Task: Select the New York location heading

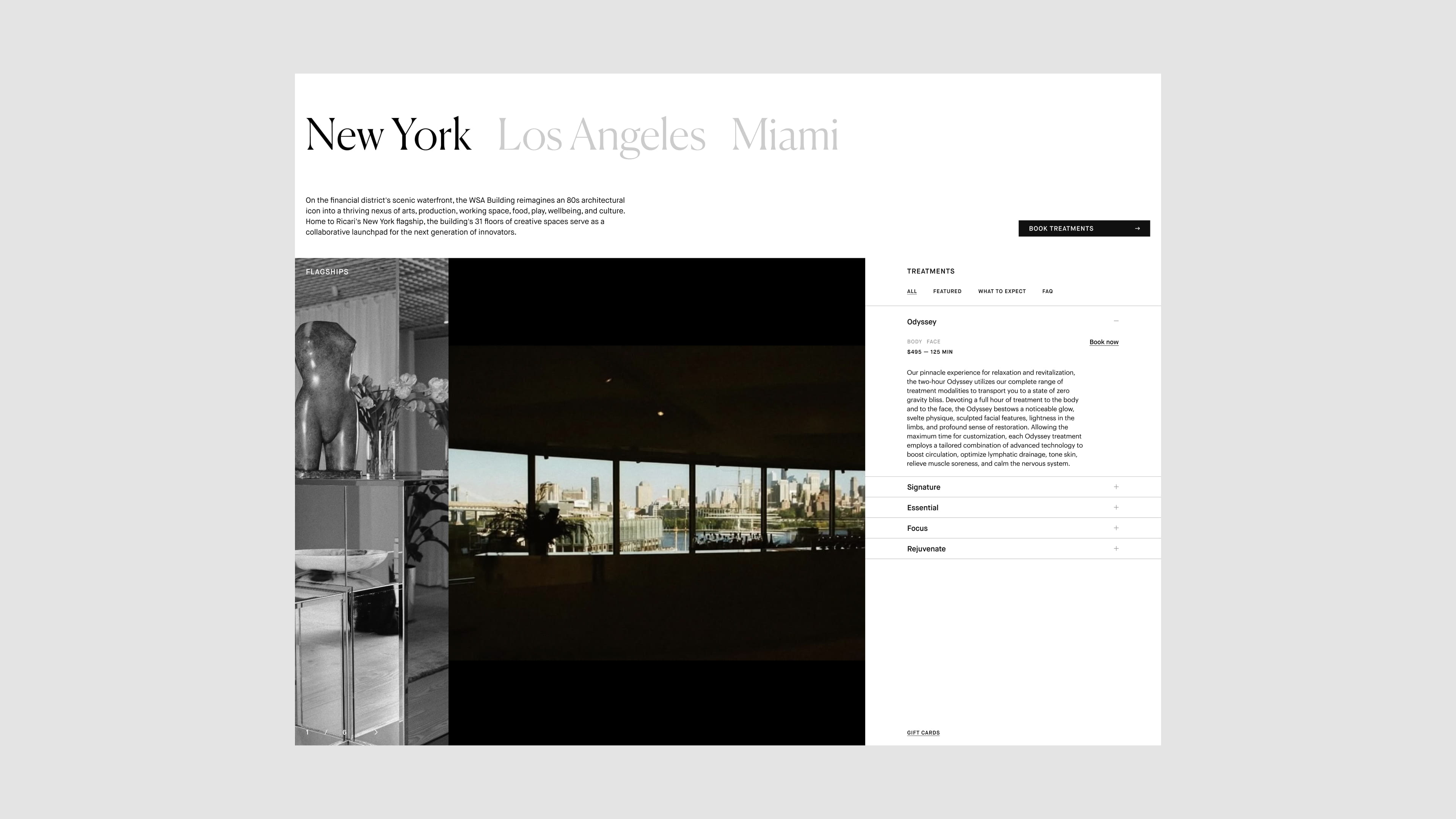Action: [x=388, y=136]
